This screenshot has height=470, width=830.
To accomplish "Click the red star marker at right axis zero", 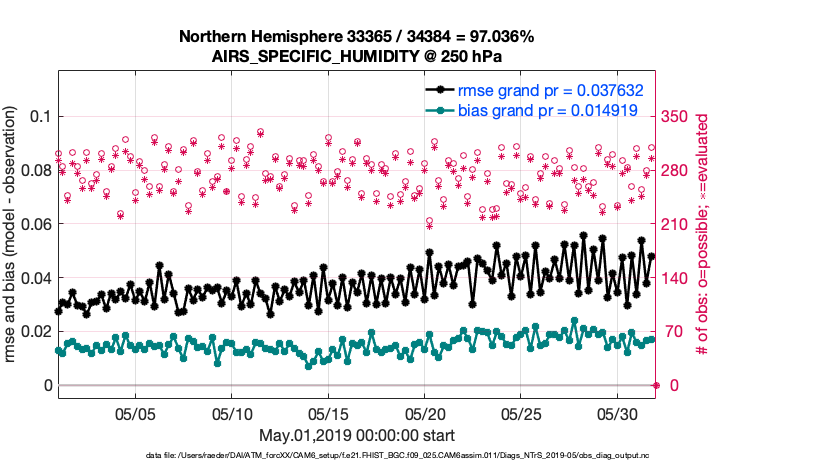I will click(657, 385).
